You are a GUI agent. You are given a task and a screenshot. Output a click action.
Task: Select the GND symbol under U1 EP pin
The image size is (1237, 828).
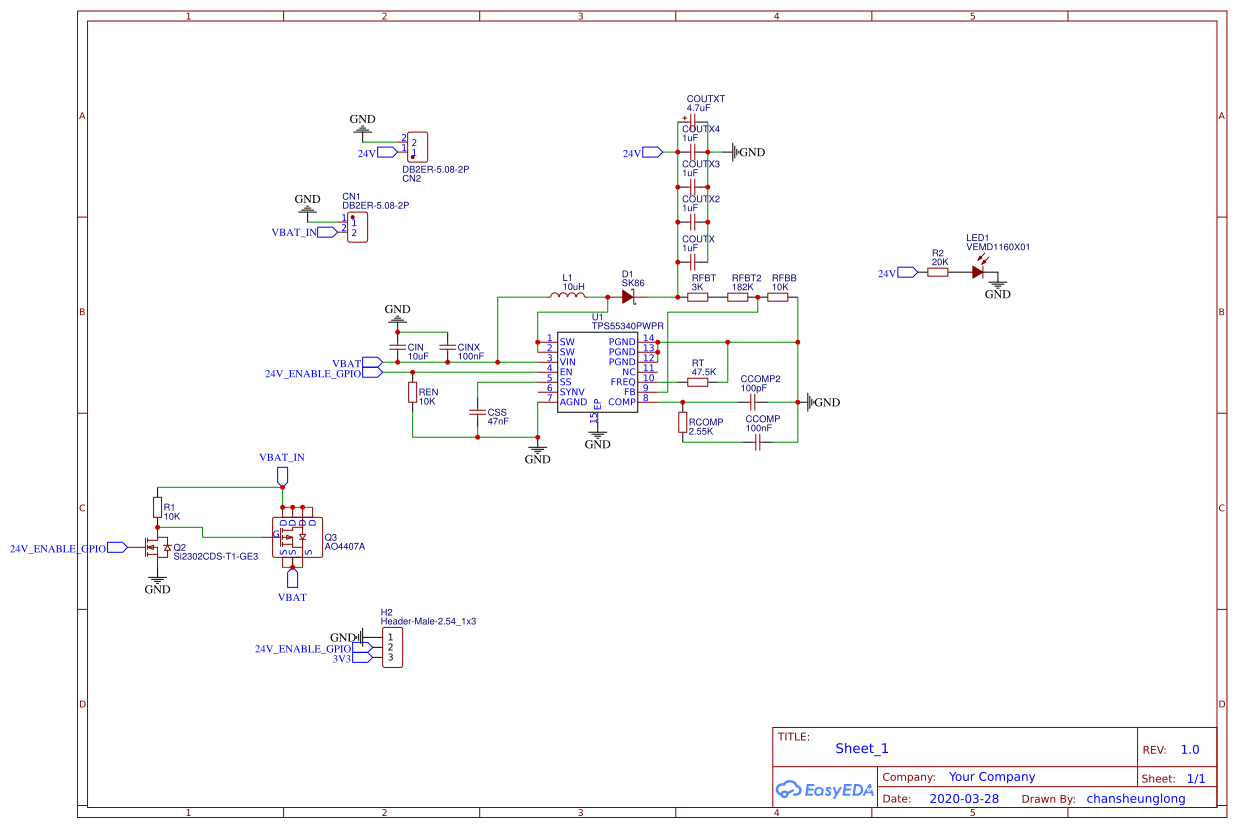(x=597, y=440)
